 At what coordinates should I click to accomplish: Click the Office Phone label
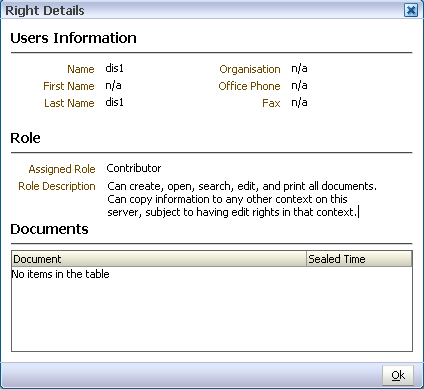click(249, 86)
